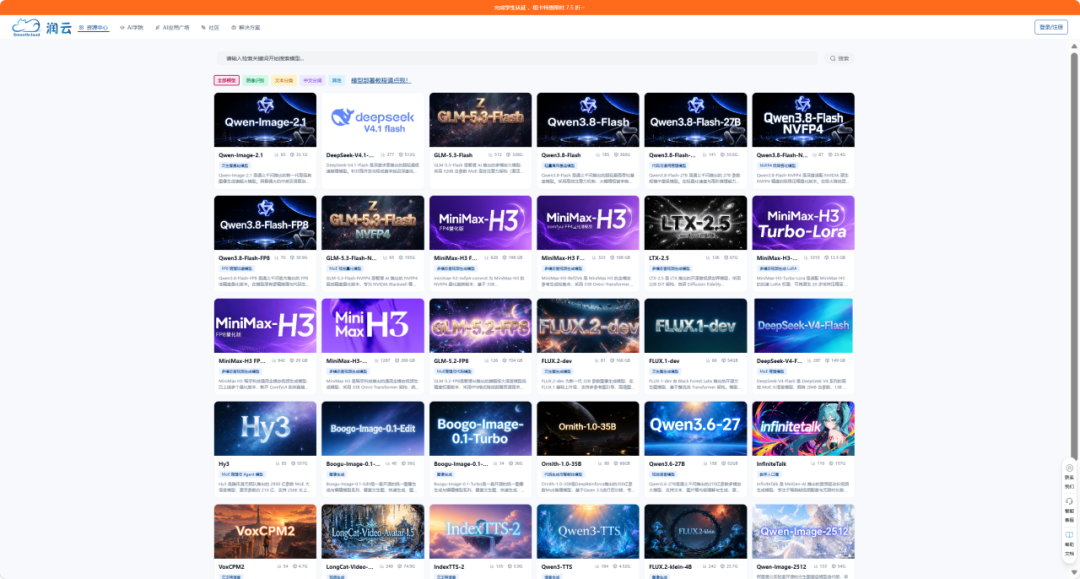The height and width of the screenshot is (579, 1080).
Task: Open the IndexTTS-2 thumbnail
Action: pos(480,531)
